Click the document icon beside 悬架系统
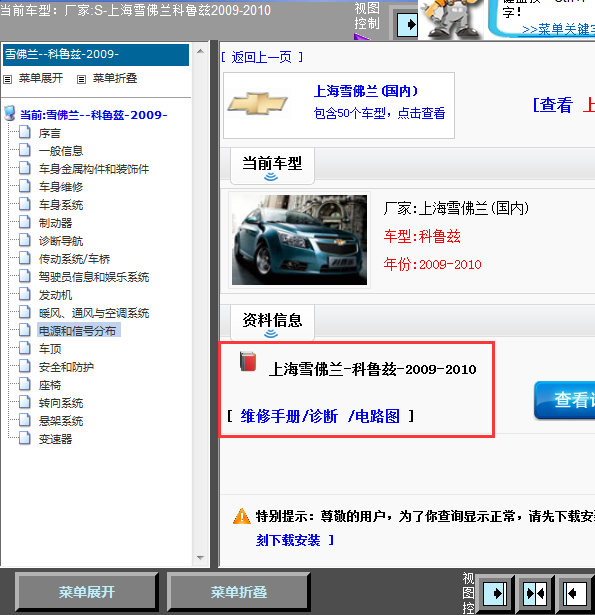The width and height of the screenshot is (595, 615). coord(25,420)
